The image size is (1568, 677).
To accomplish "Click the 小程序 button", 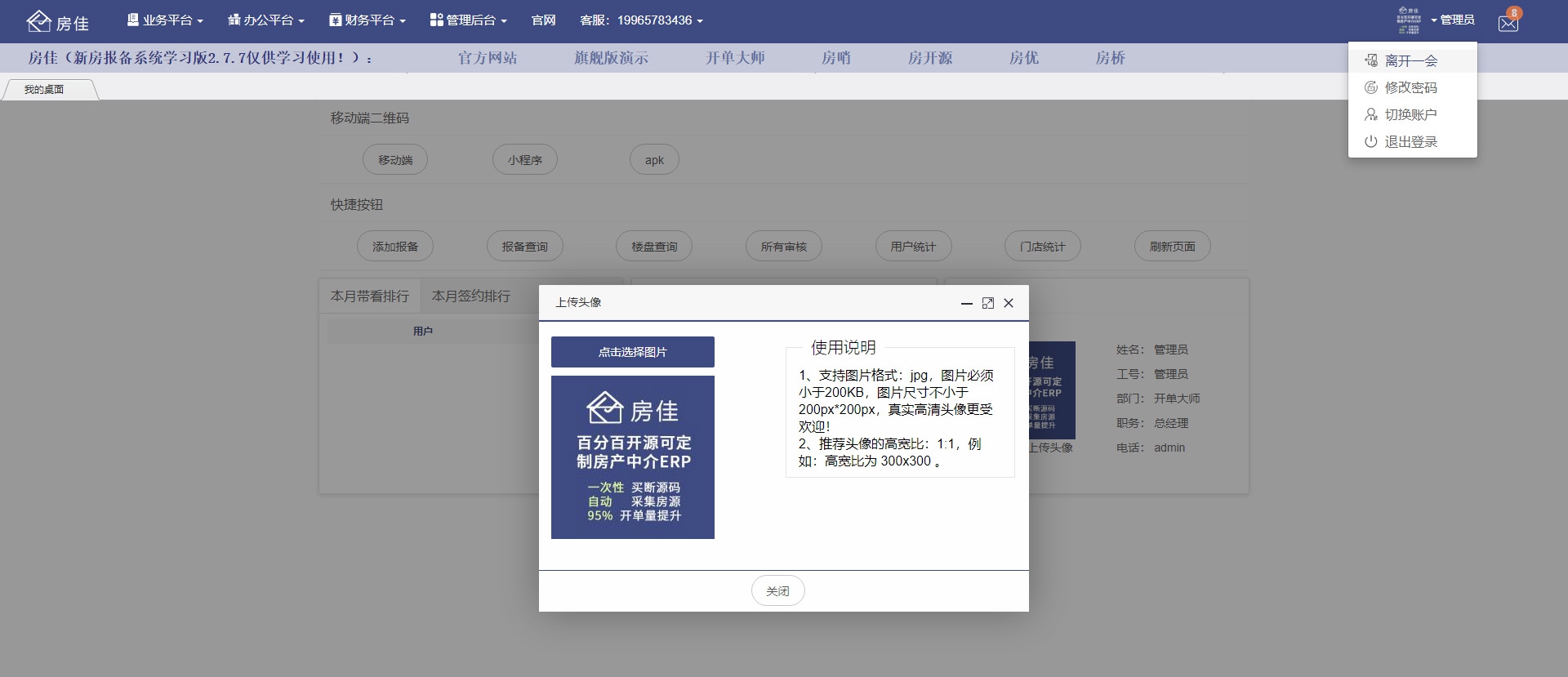I will coord(525,160).
